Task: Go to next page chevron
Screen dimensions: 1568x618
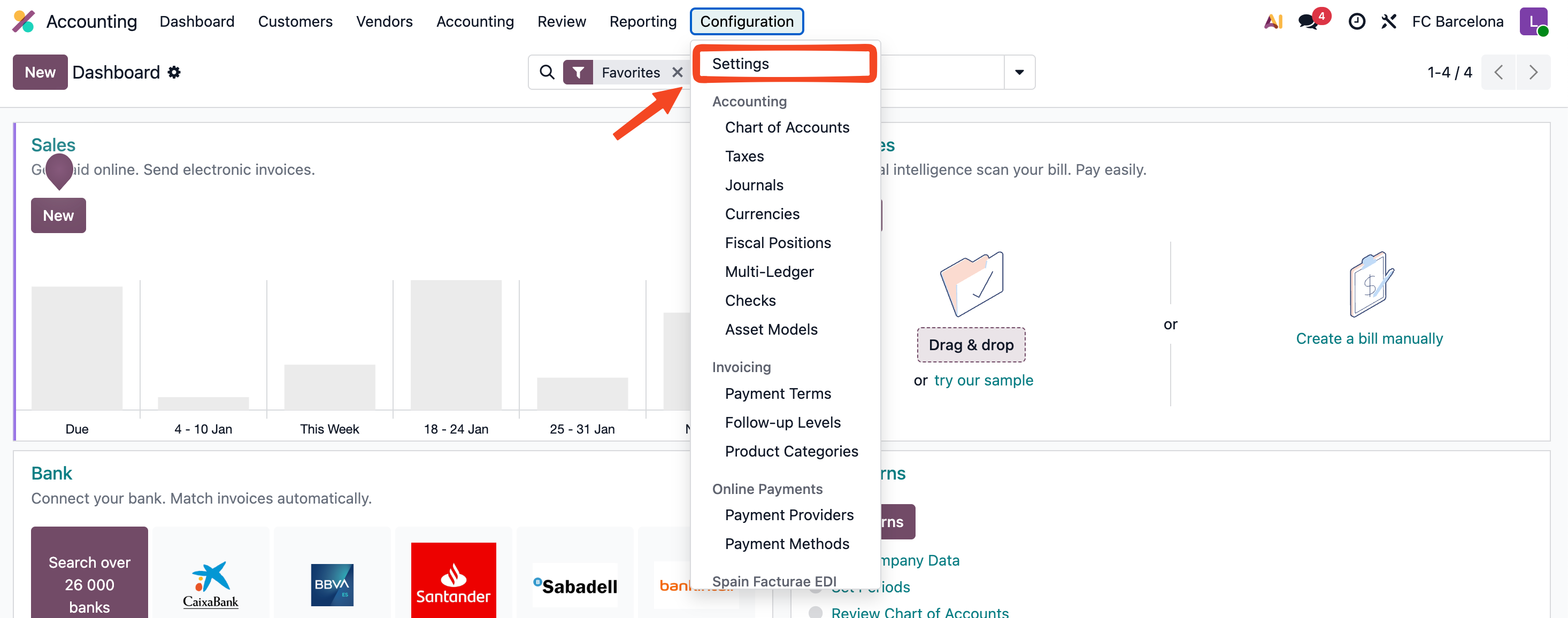Action: click(x=1533, y=72)
